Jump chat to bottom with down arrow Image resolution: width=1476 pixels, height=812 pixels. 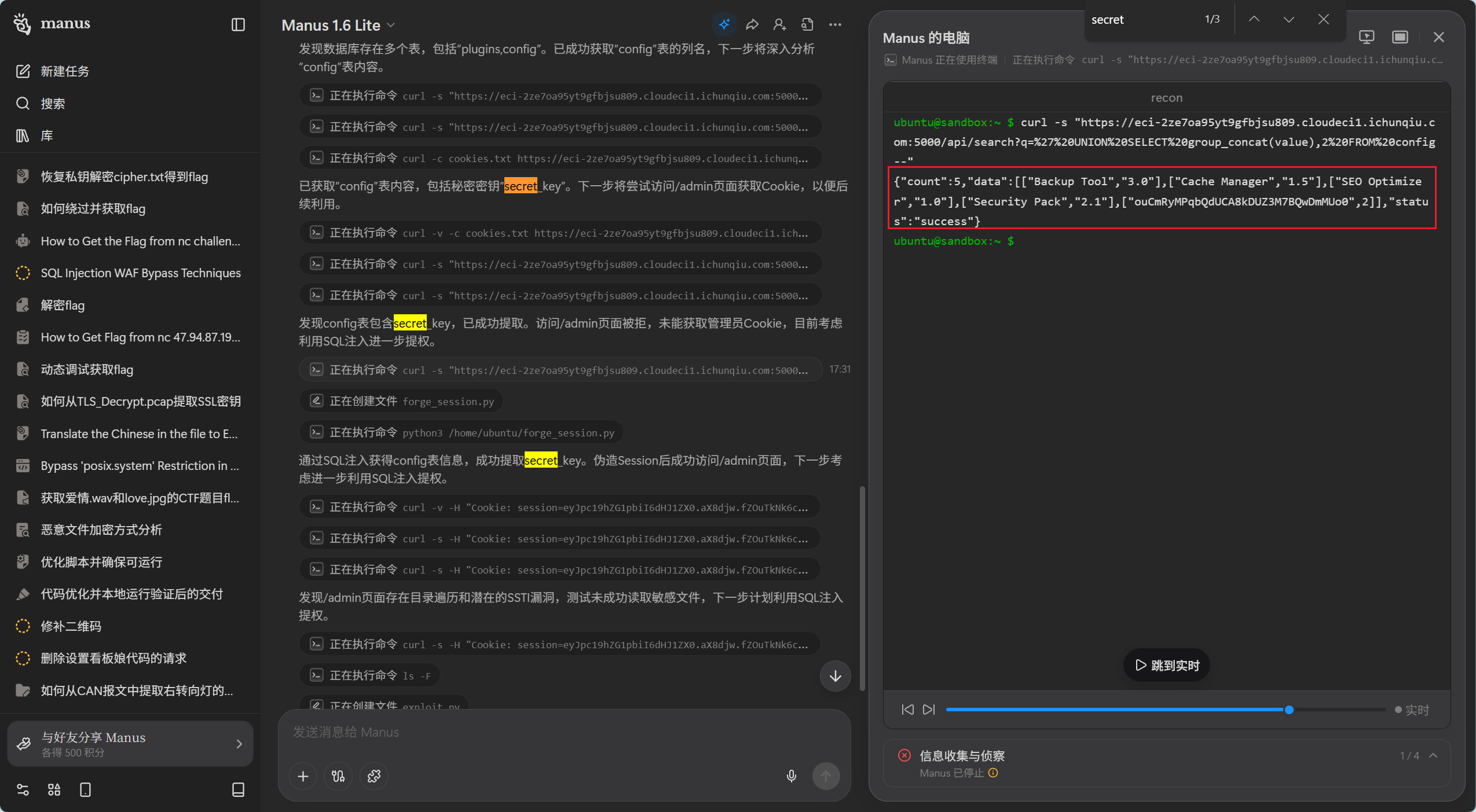click(x=835, y=676)
